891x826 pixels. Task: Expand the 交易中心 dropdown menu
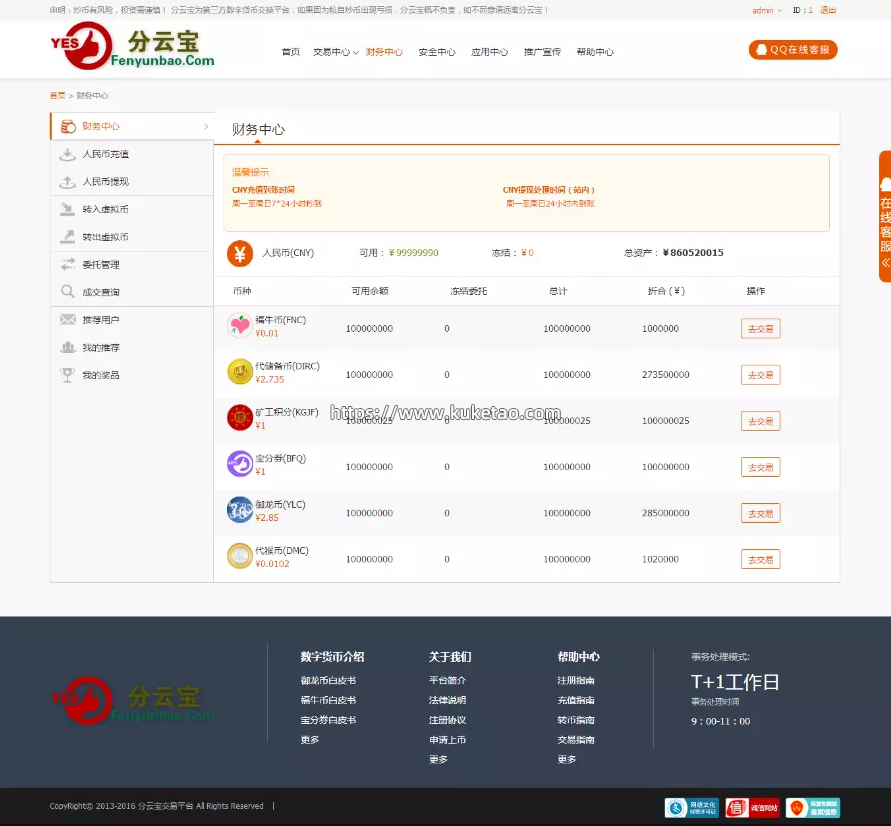point(335,52)
